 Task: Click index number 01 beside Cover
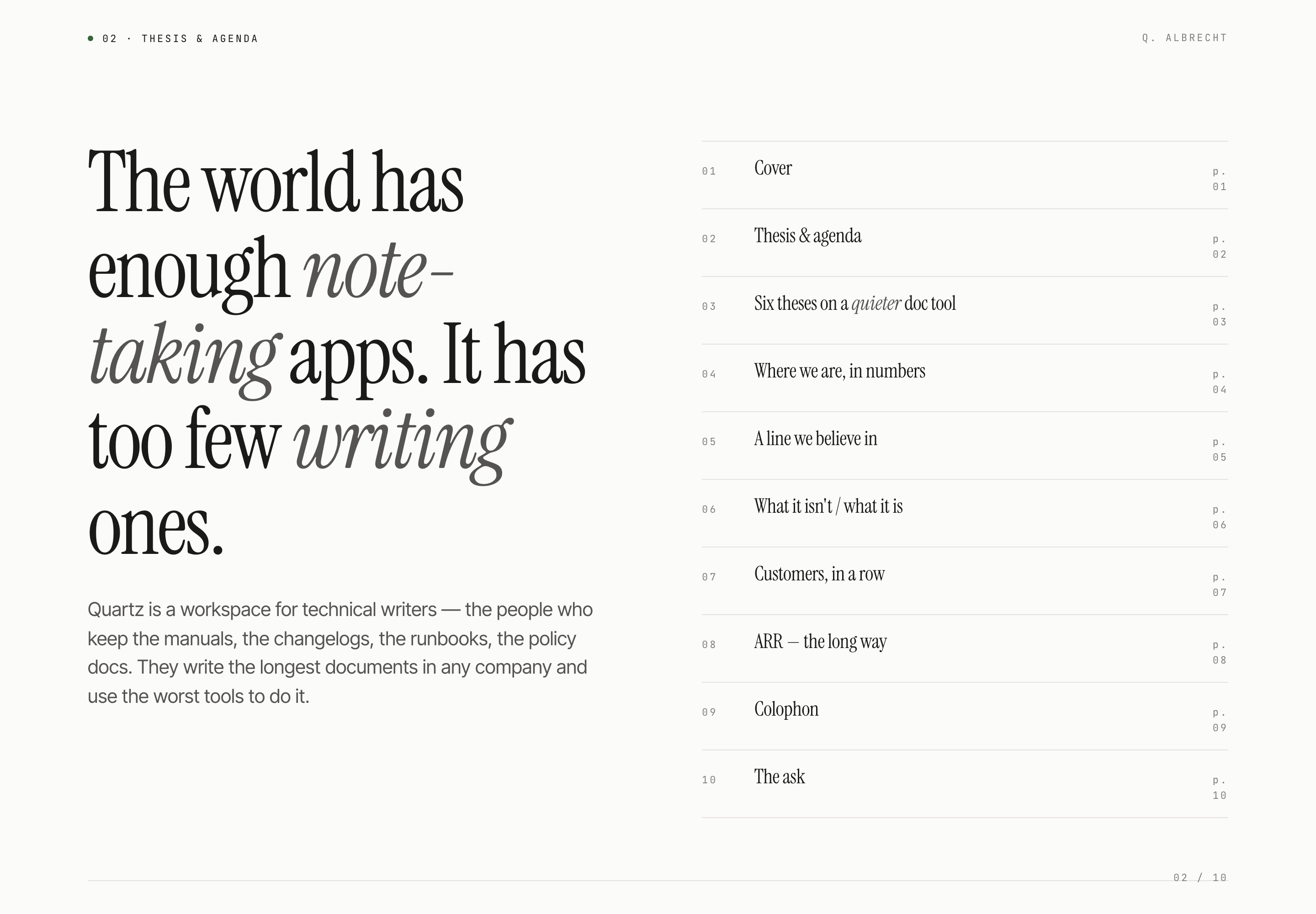tap(709, 171)
